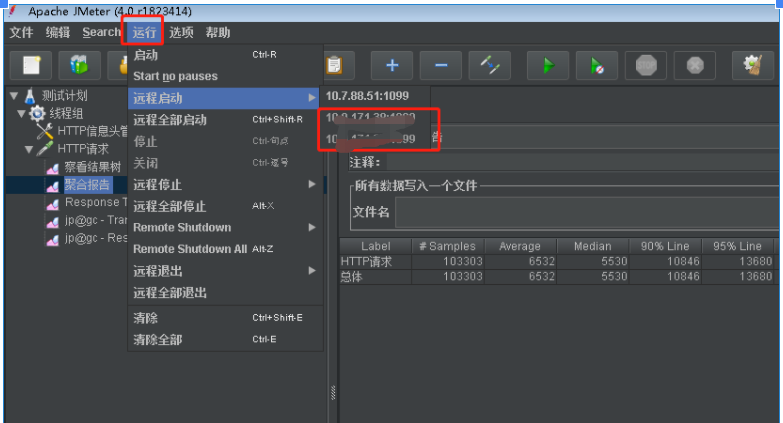Select 察看结果树 in the tree
The width and height of the screenshot is (783, 423).
point(93,167)
